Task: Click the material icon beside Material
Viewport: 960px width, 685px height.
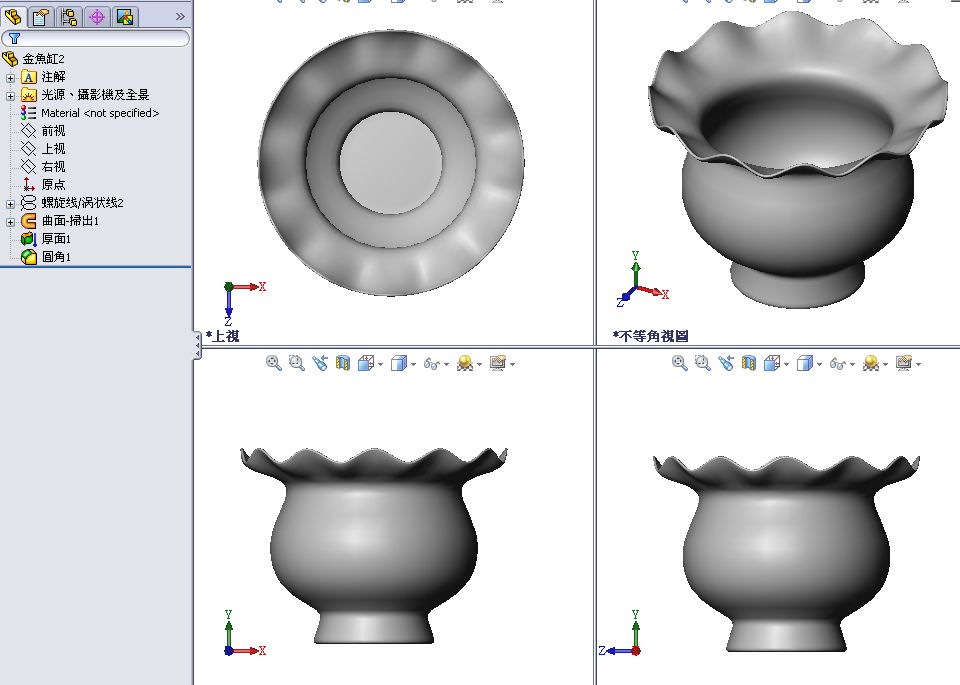Action: click(28, 113)
